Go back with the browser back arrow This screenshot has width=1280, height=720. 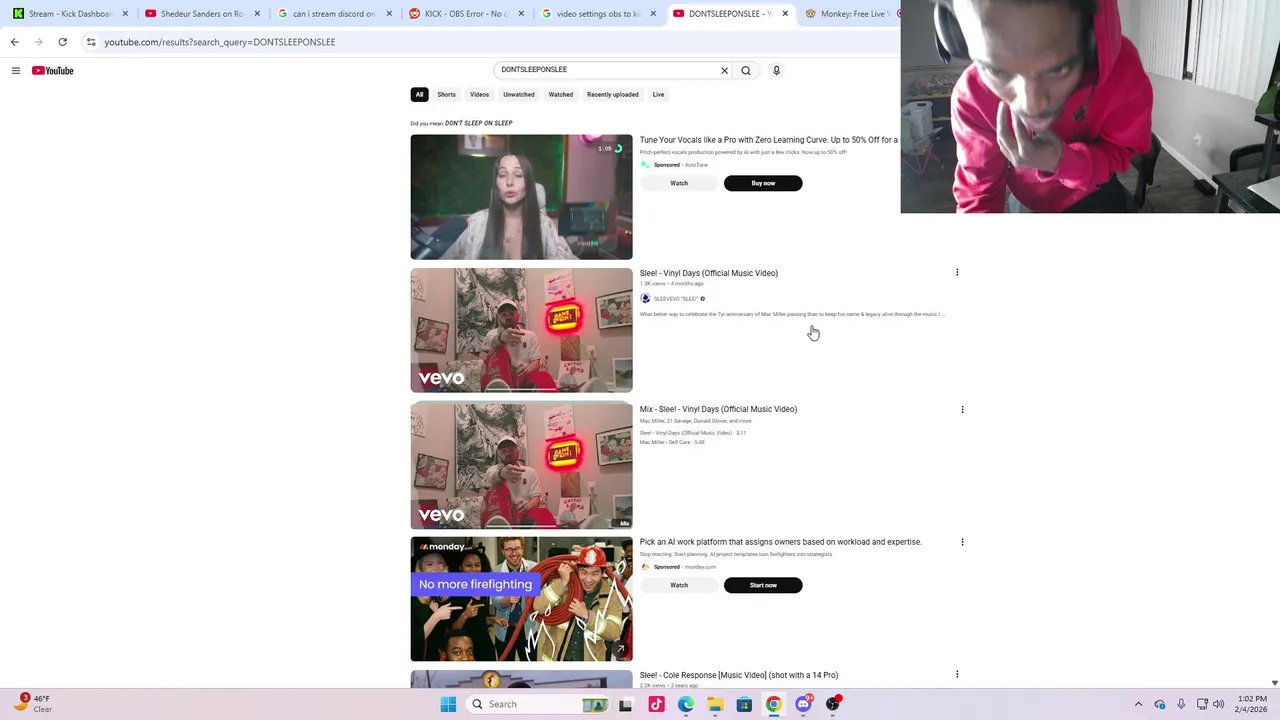(14, 42)
